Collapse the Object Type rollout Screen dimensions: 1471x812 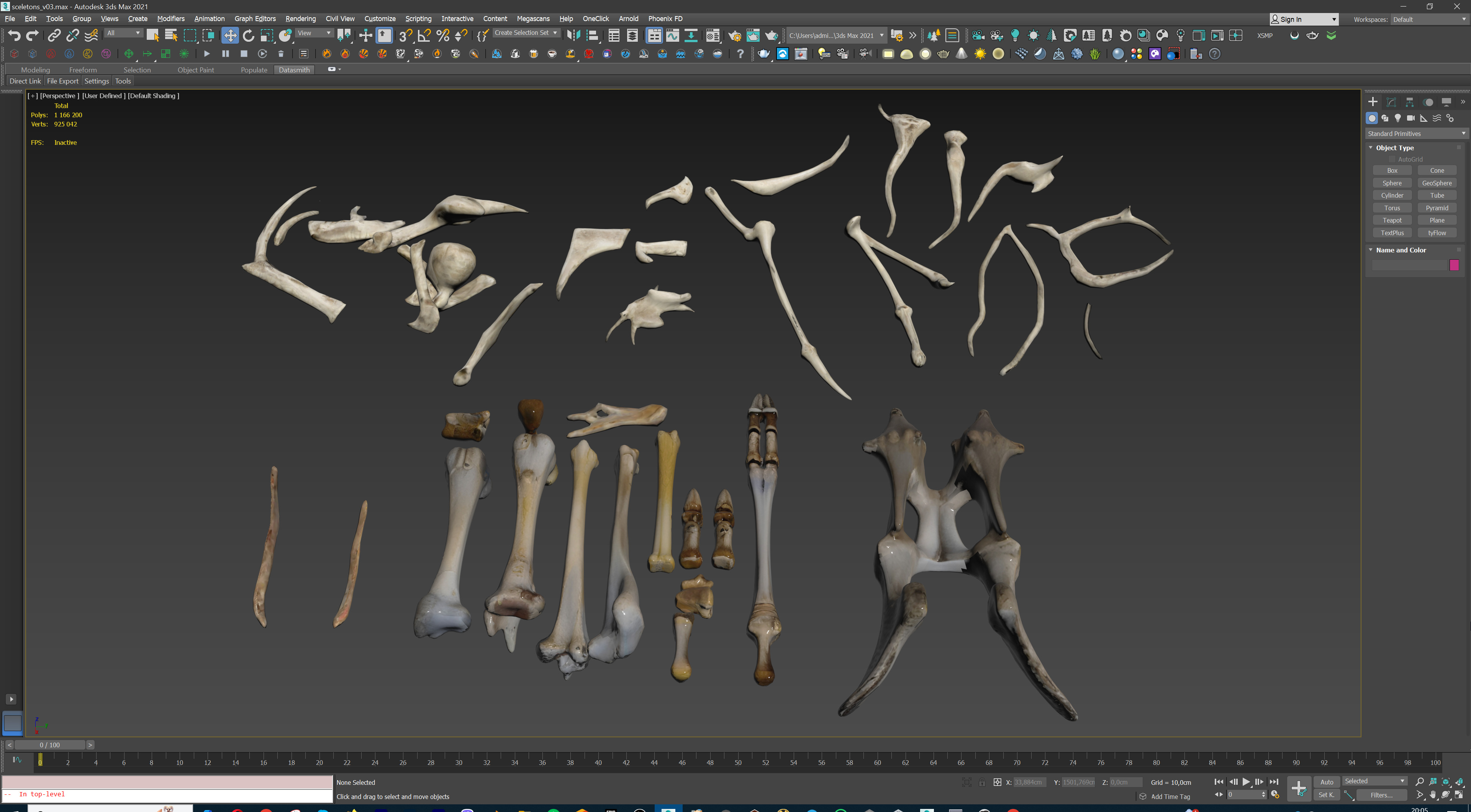1394,147
